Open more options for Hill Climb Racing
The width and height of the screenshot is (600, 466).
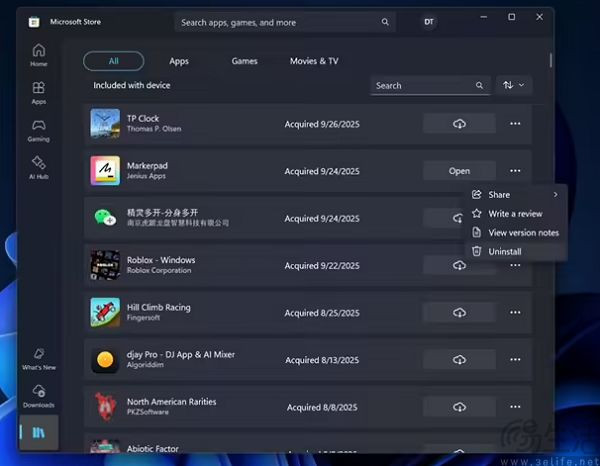pos(515,313)
